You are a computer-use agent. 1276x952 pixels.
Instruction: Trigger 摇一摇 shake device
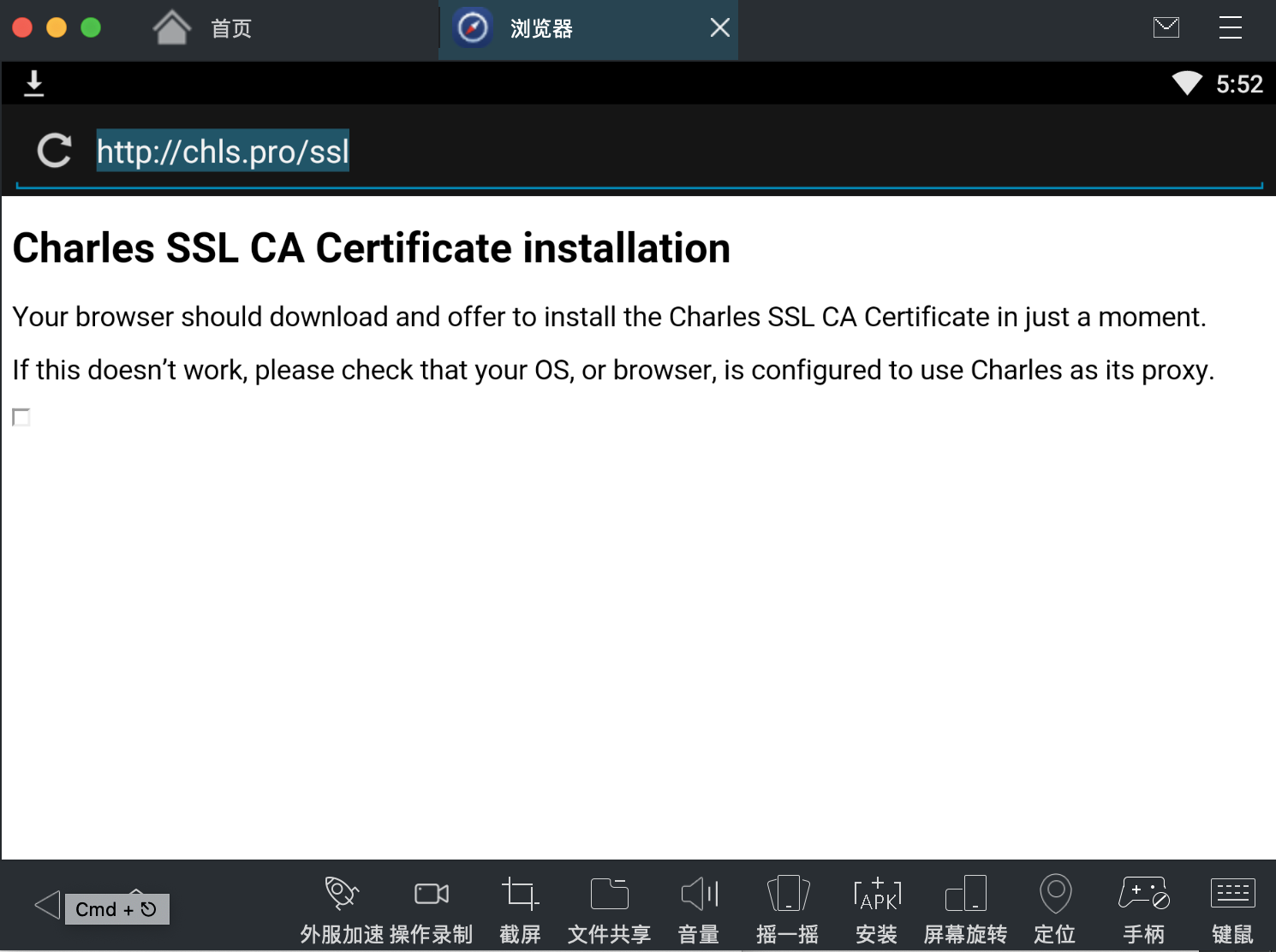click(x=788, y=911)
